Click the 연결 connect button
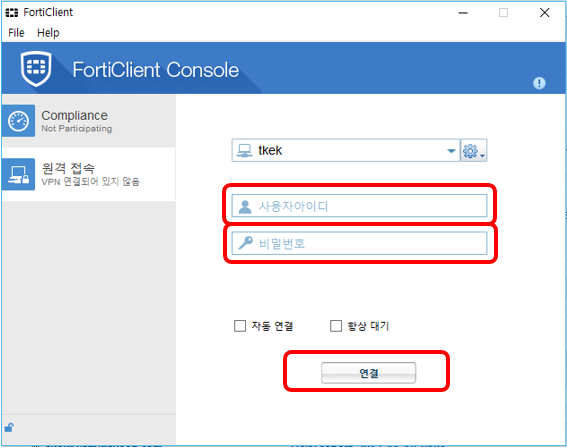This screenshot has height=448, width=567. pyautogui.click(x=368, y=373)
